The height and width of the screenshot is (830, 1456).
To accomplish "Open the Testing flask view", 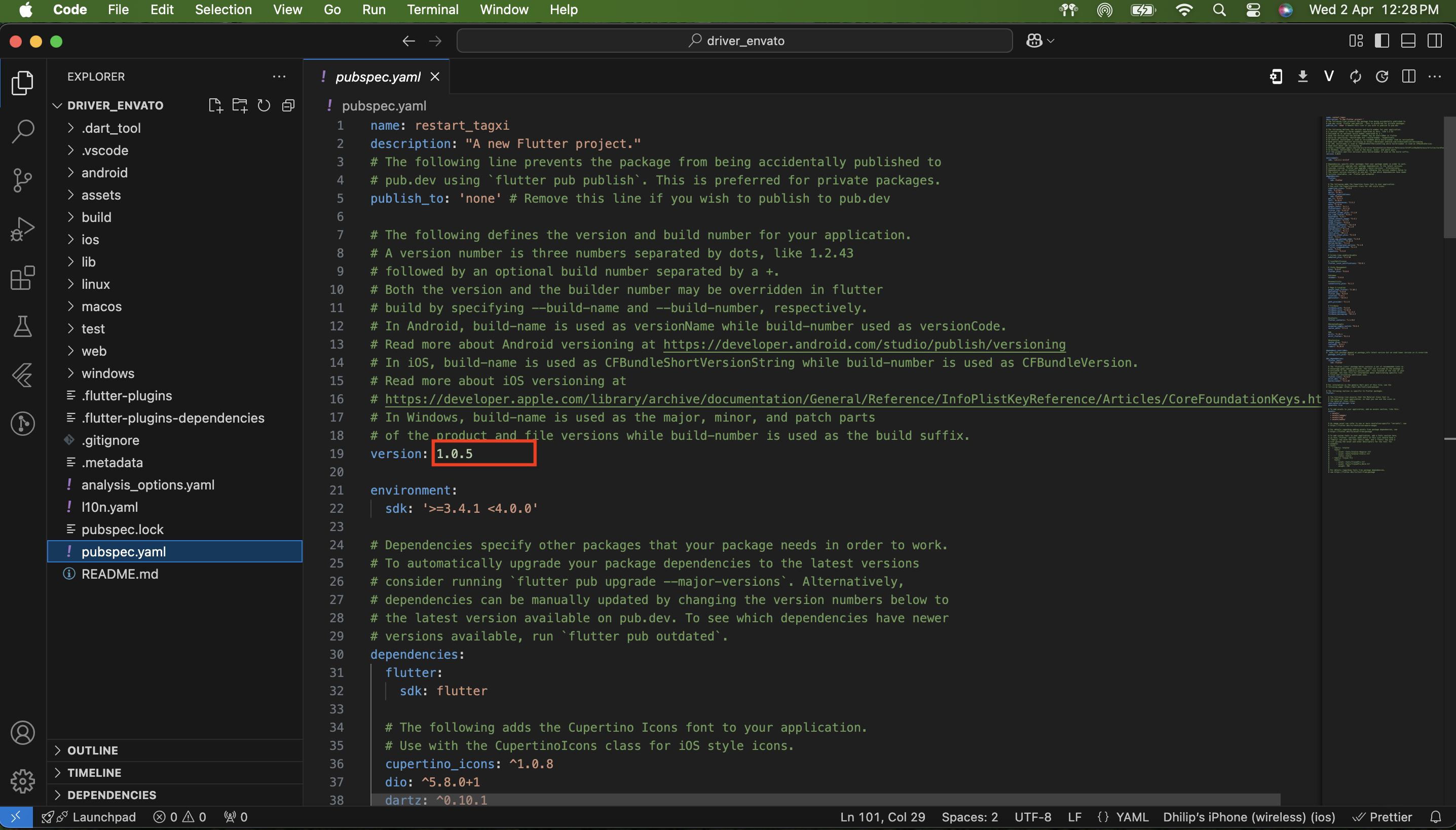I will click(23, 327).
